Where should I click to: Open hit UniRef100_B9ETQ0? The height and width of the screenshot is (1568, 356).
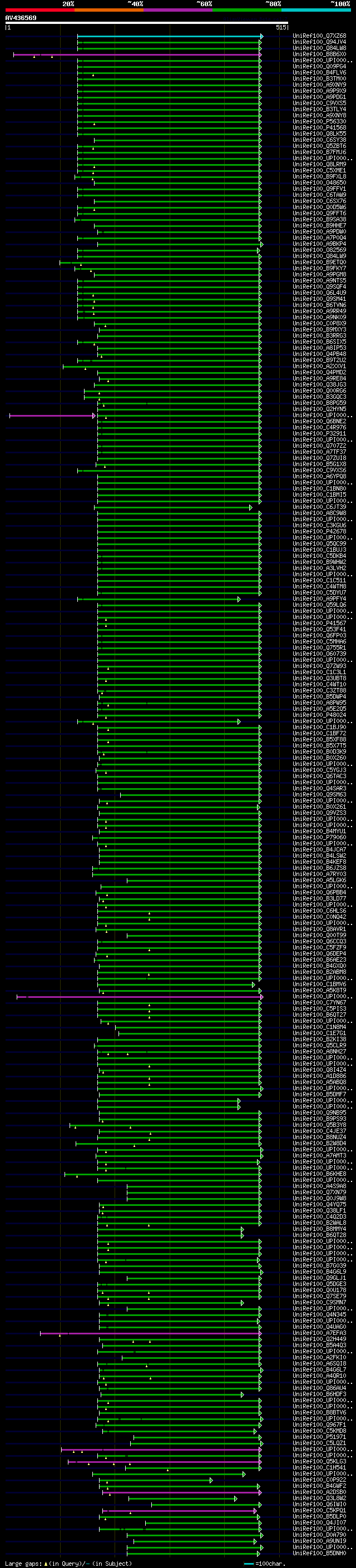pyautogui.click(x=319, y=263)
